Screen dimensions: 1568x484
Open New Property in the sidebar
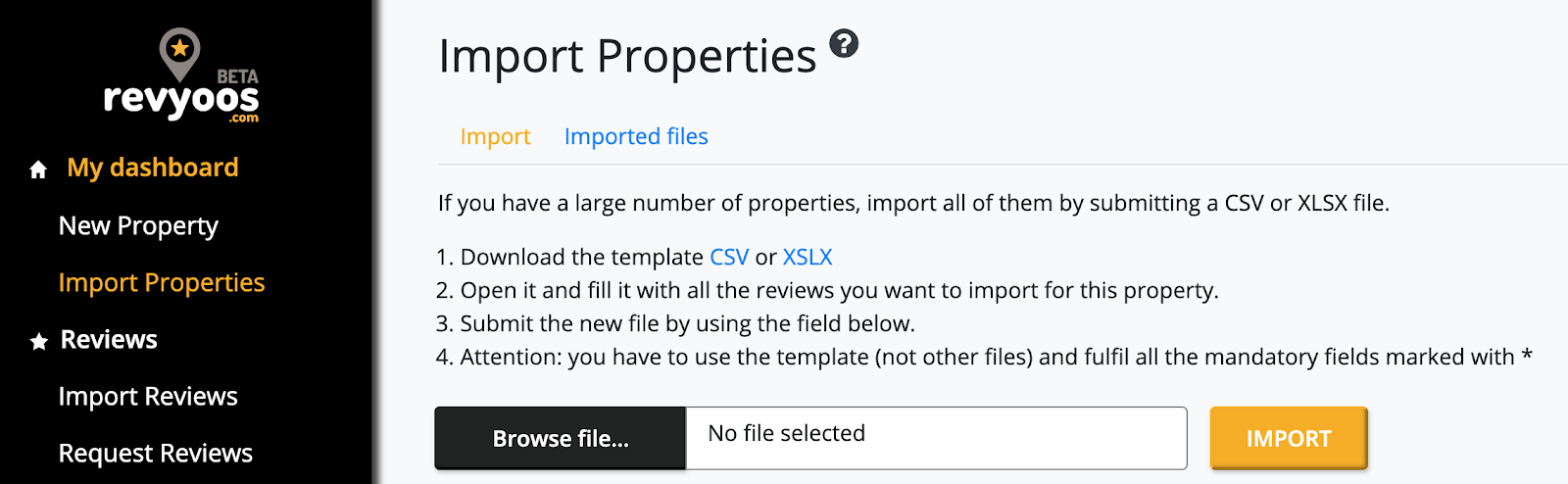pos(138,225)
